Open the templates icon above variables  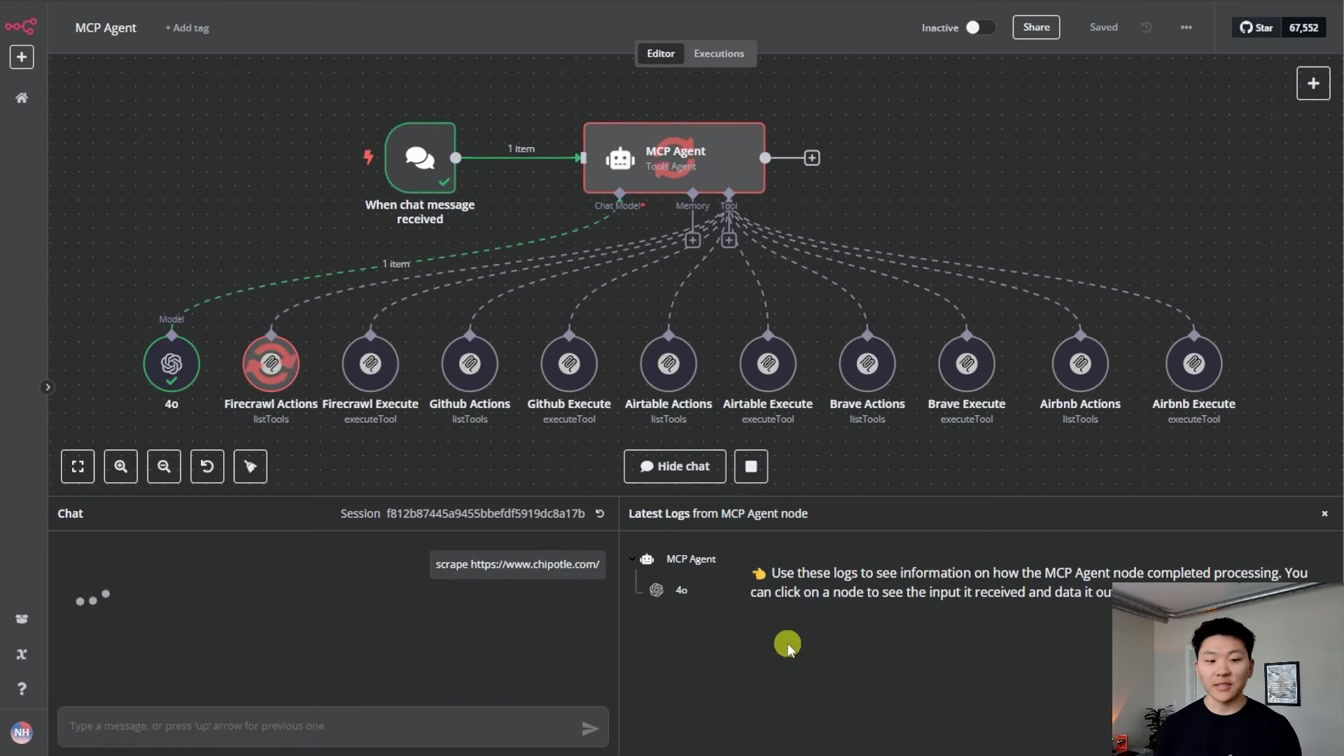point(21,619)
